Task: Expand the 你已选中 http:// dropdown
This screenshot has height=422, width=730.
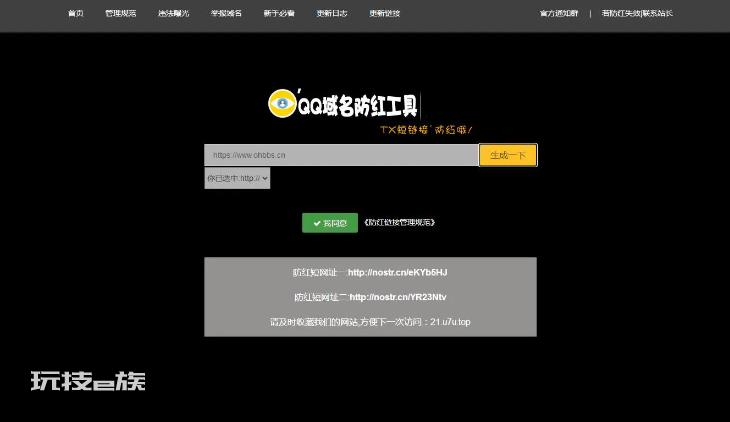Action: [237, 178]
